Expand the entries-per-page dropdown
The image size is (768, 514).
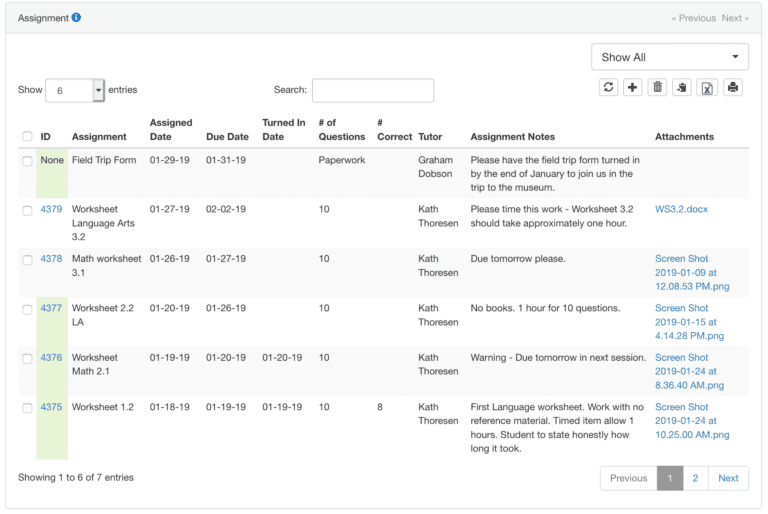coord(98,90)
